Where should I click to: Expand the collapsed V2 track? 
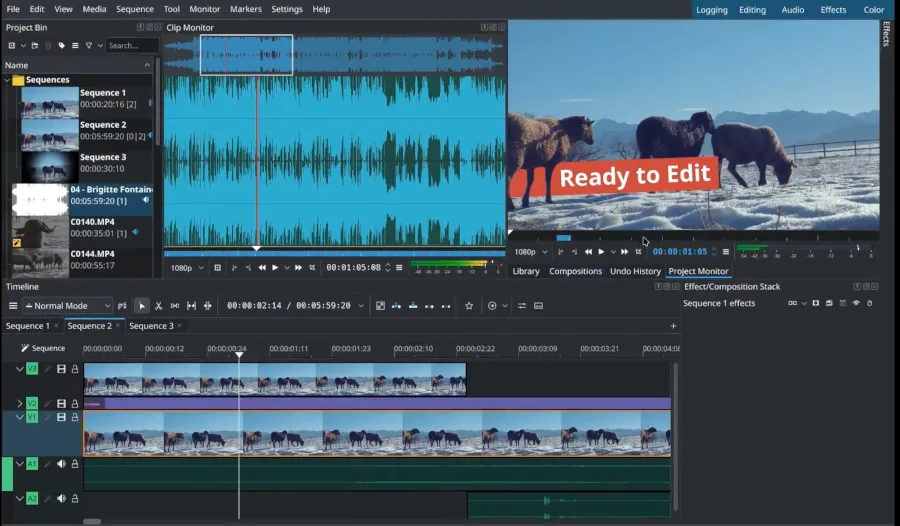pos(19,403)
